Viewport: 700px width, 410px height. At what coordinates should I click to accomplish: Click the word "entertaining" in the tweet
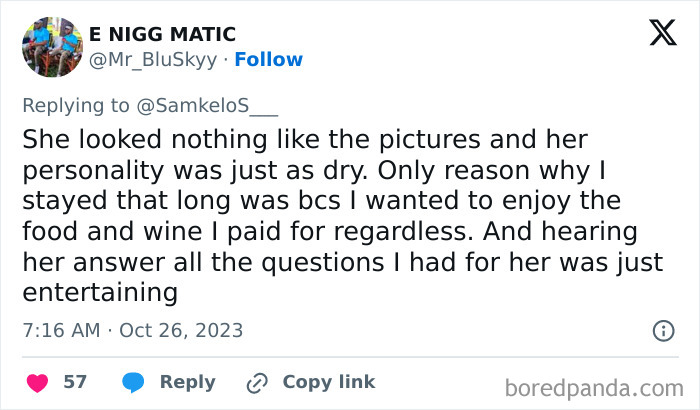click(x=100, y=293)
